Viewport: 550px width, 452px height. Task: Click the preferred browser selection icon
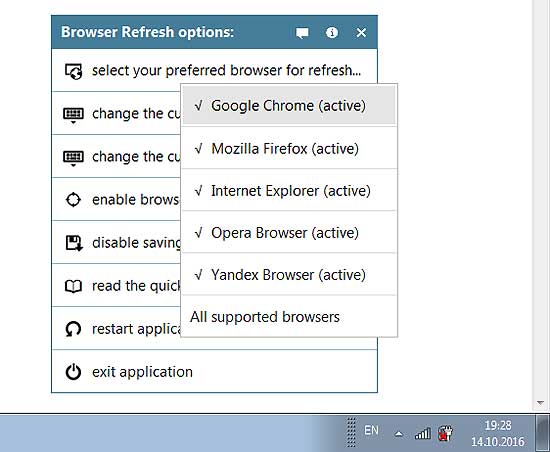pyautogui.click(x=73, y=71)
